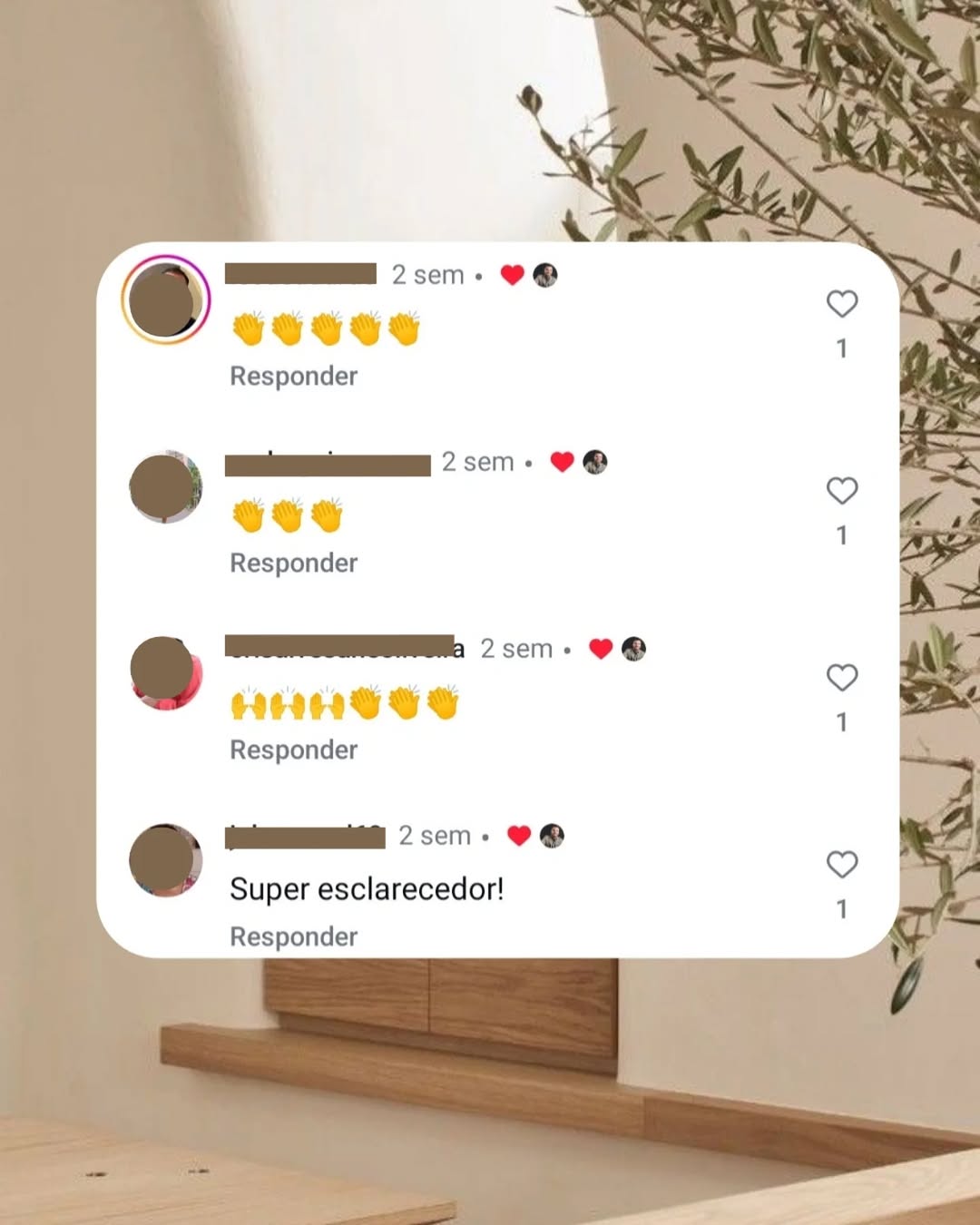Open the author's small avatar on first comment

(545, 275)
